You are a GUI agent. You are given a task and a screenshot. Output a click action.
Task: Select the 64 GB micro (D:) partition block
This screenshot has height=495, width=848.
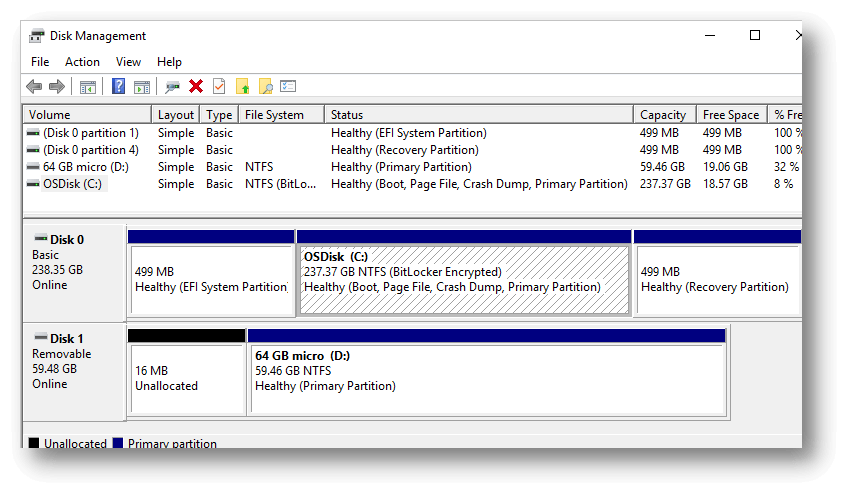[x=487, y=372]
